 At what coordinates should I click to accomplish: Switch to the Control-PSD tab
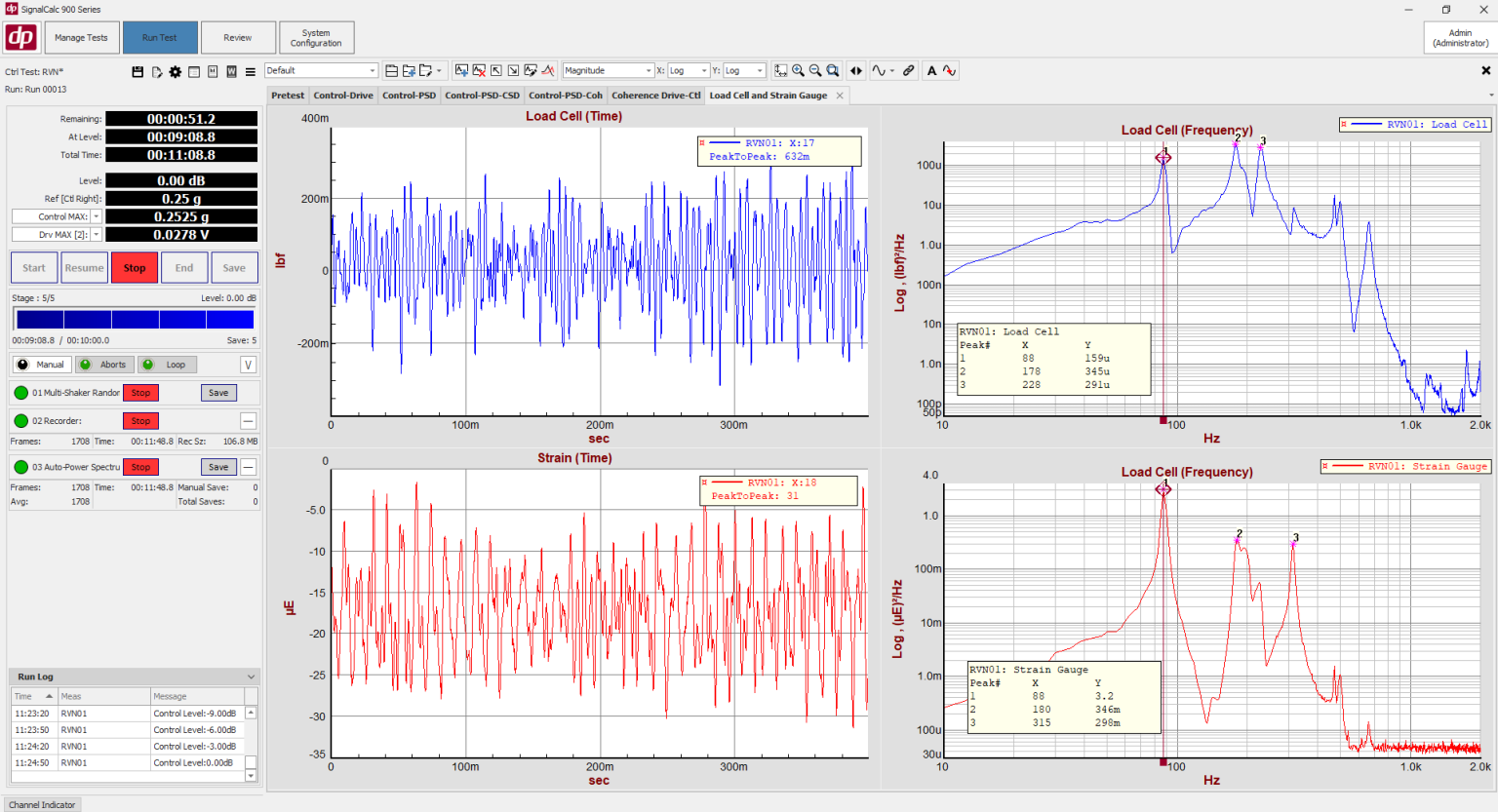coord(410,96)
